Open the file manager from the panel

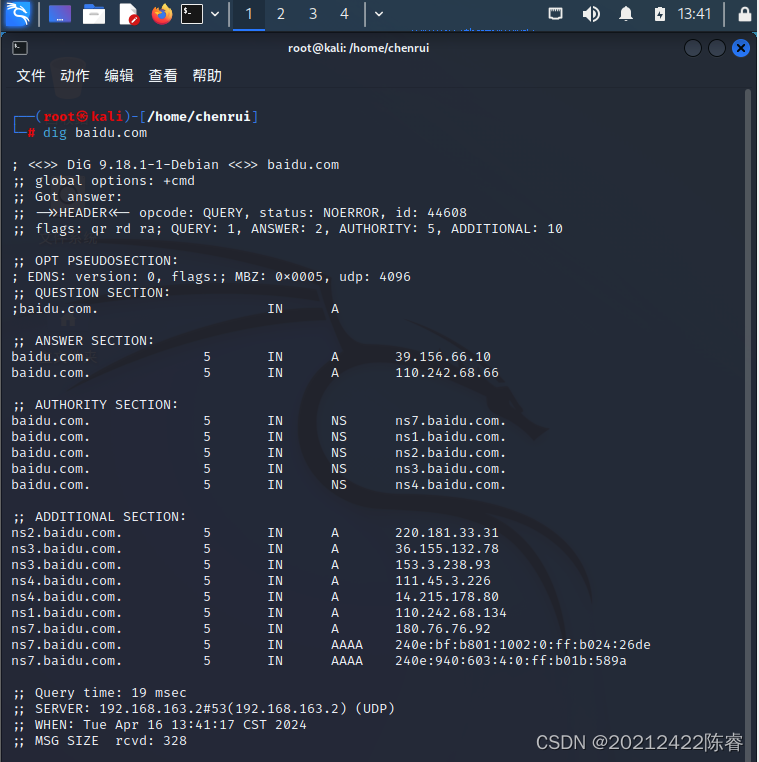(x=94, y=14)
